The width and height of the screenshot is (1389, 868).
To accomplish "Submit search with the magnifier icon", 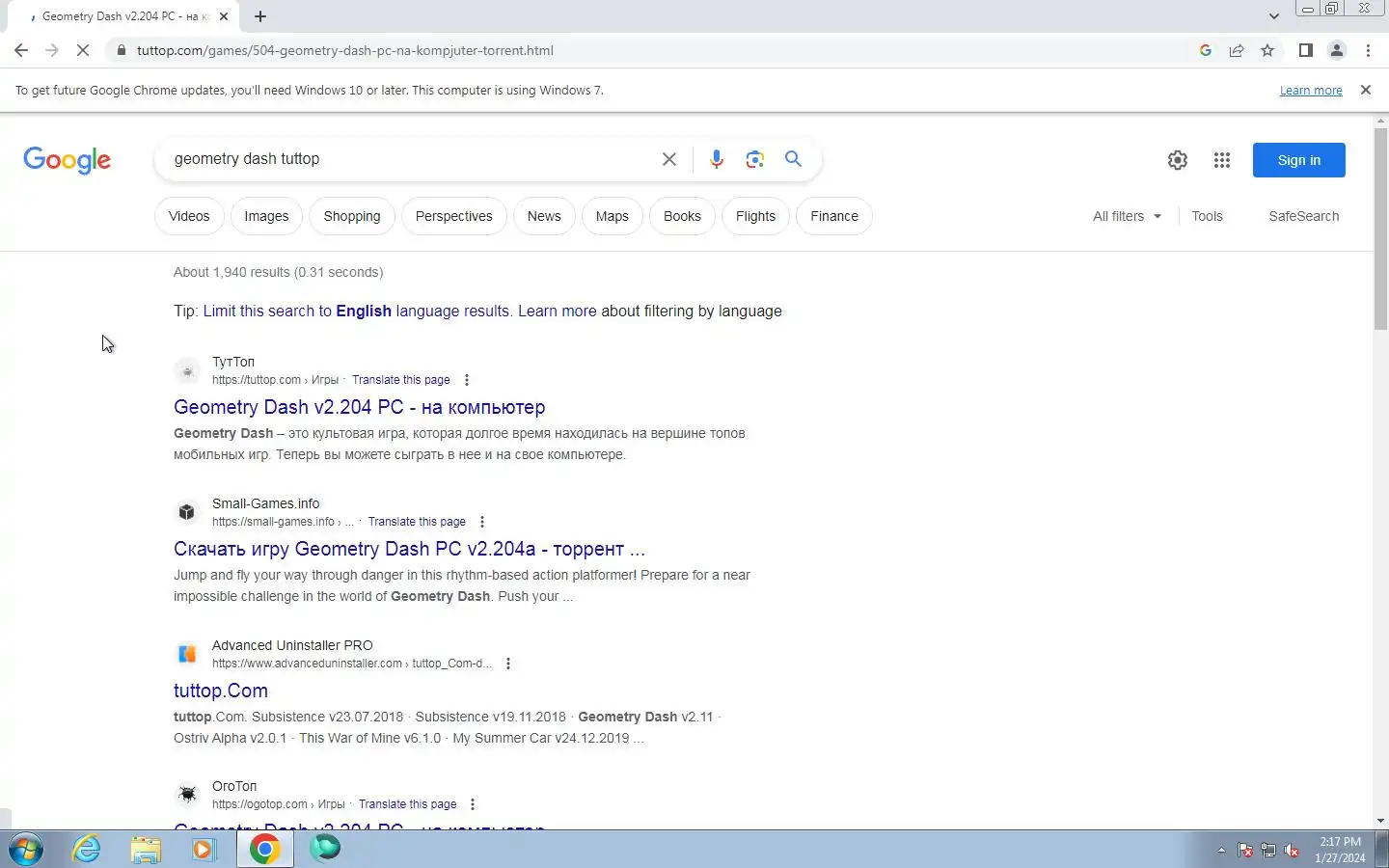I will click(x=793, y=159).
